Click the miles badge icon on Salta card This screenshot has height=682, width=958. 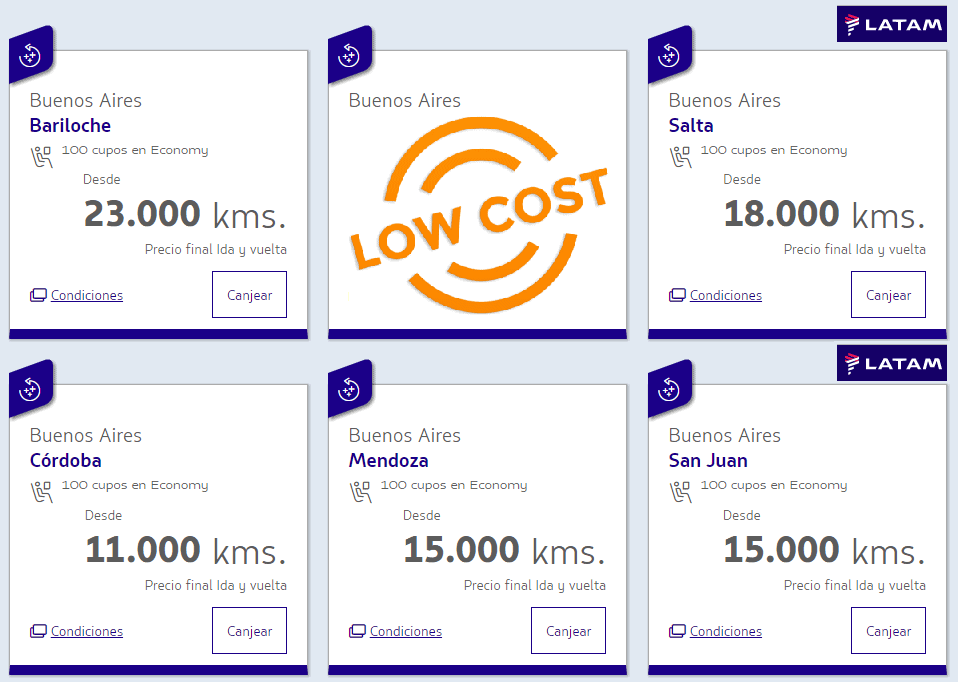tap(670, 55)
